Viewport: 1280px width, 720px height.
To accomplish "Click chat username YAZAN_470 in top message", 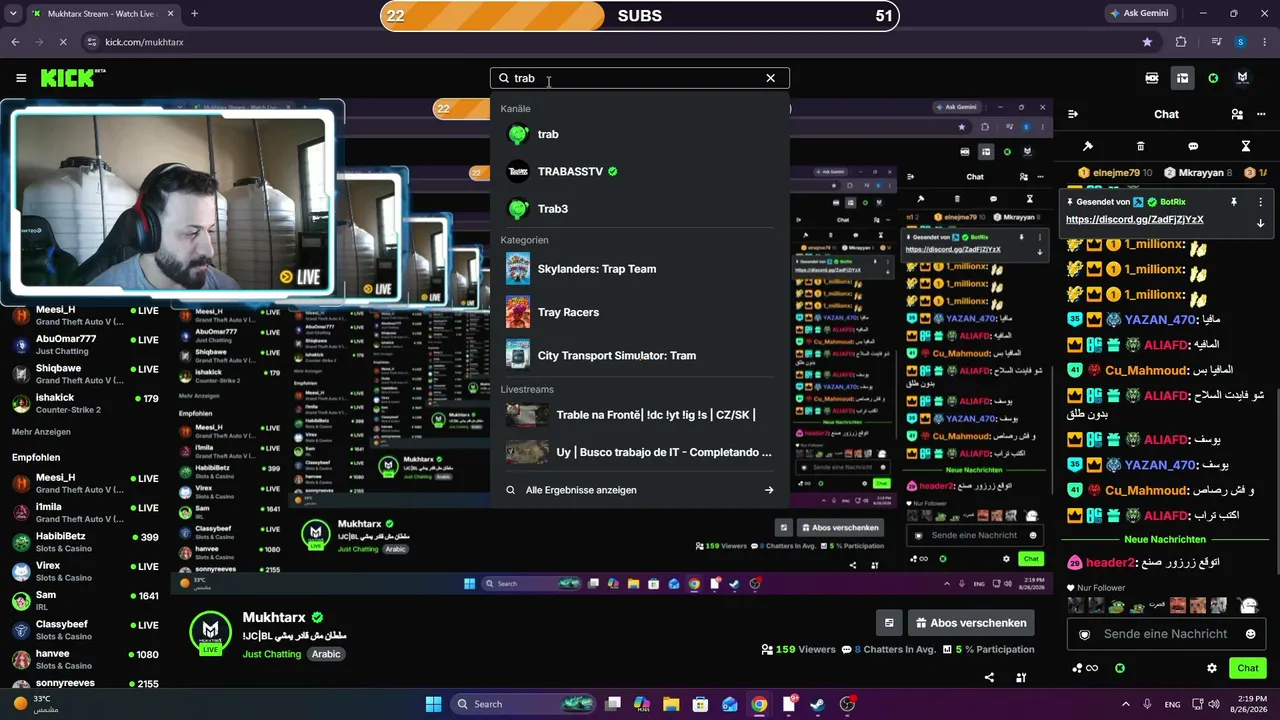I will pos(1160,320).
